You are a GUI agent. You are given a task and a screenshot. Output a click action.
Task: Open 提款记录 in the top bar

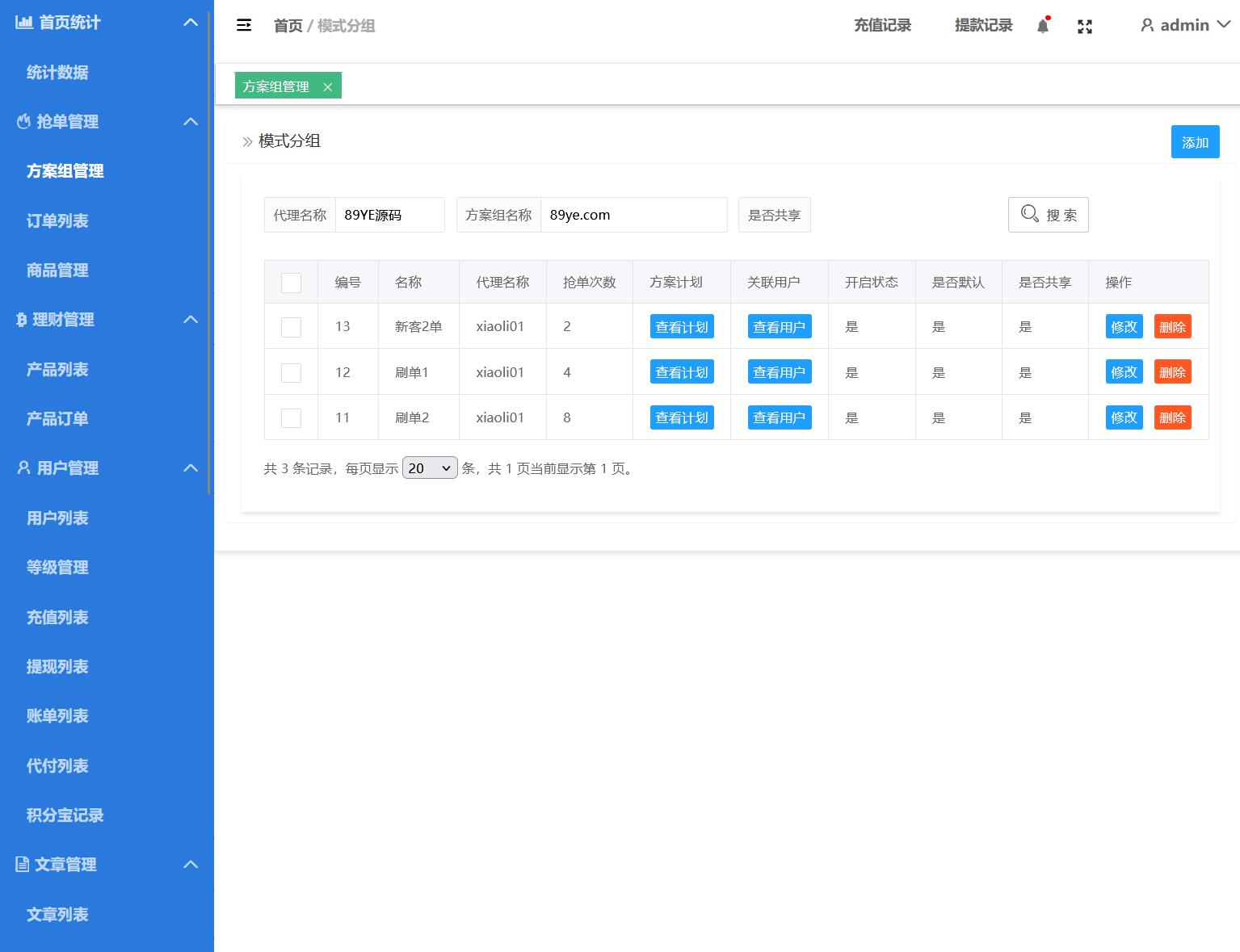(984, 25)
